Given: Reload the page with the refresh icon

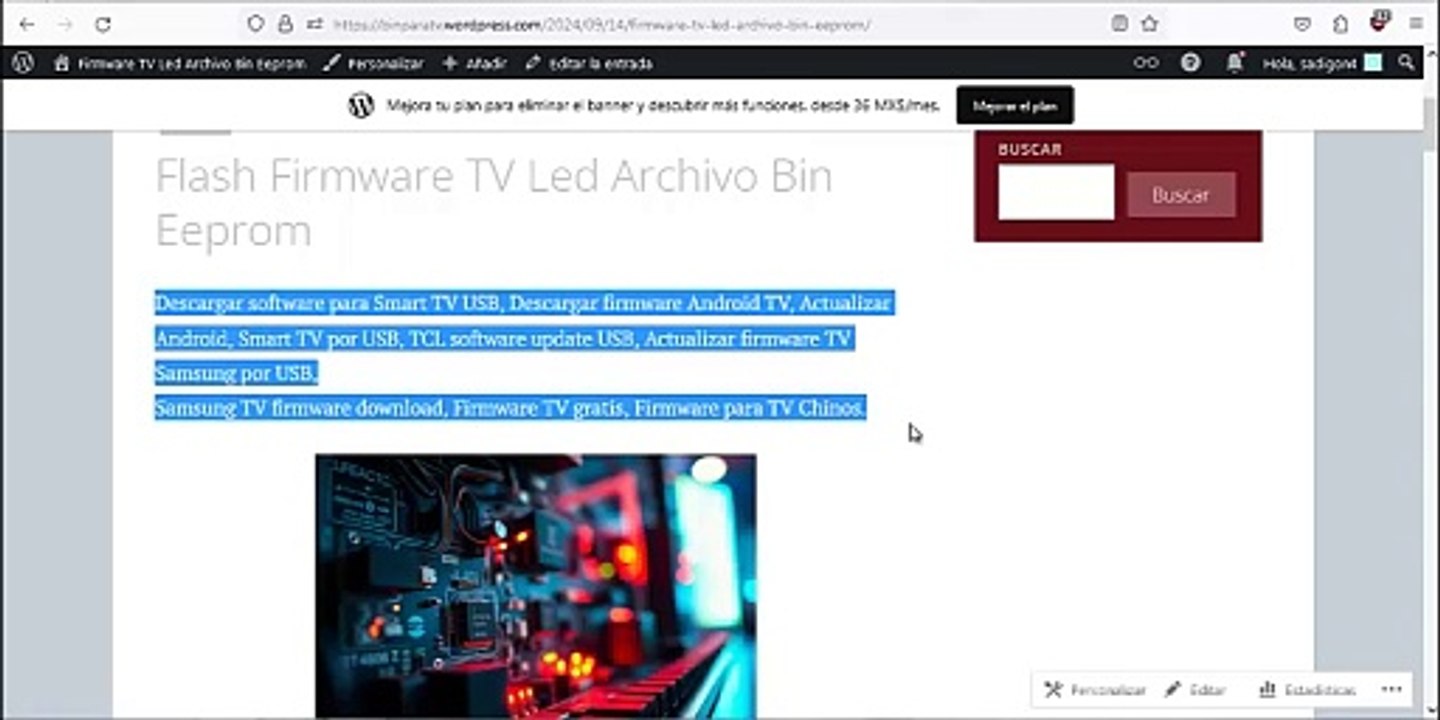Looking at the screenshot, I should (103, 24).
